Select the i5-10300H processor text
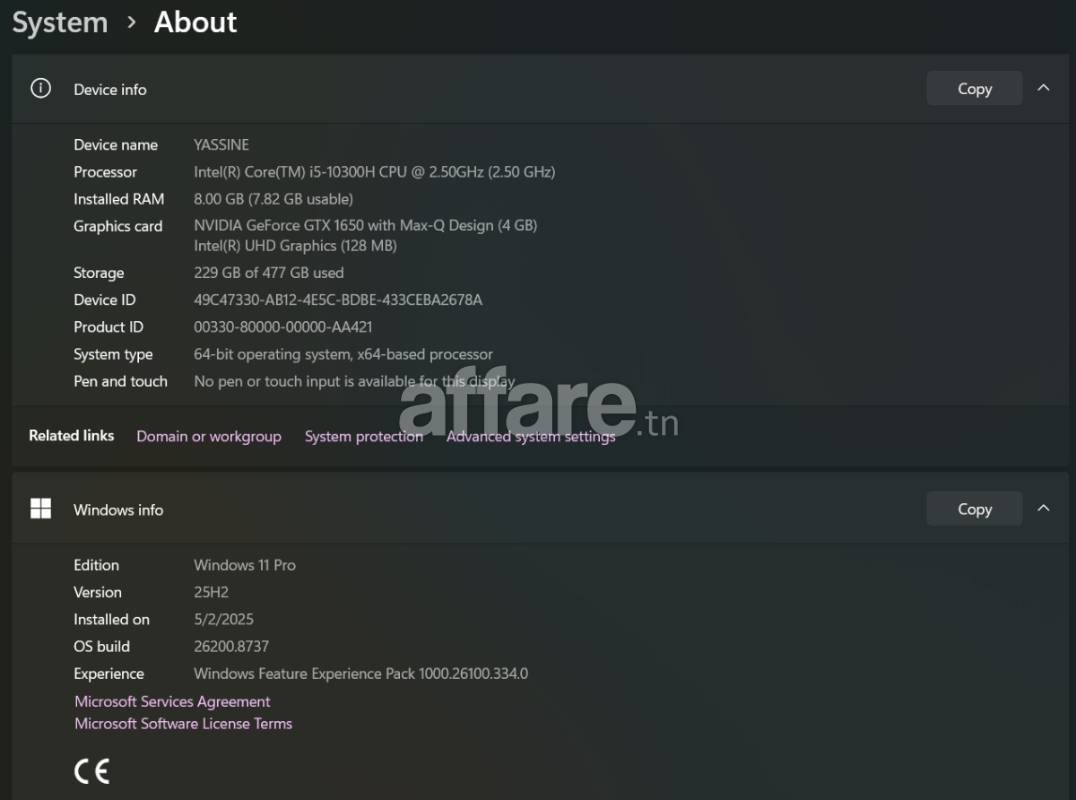This screenshot has width=1076, height=800. pos(374,172)
